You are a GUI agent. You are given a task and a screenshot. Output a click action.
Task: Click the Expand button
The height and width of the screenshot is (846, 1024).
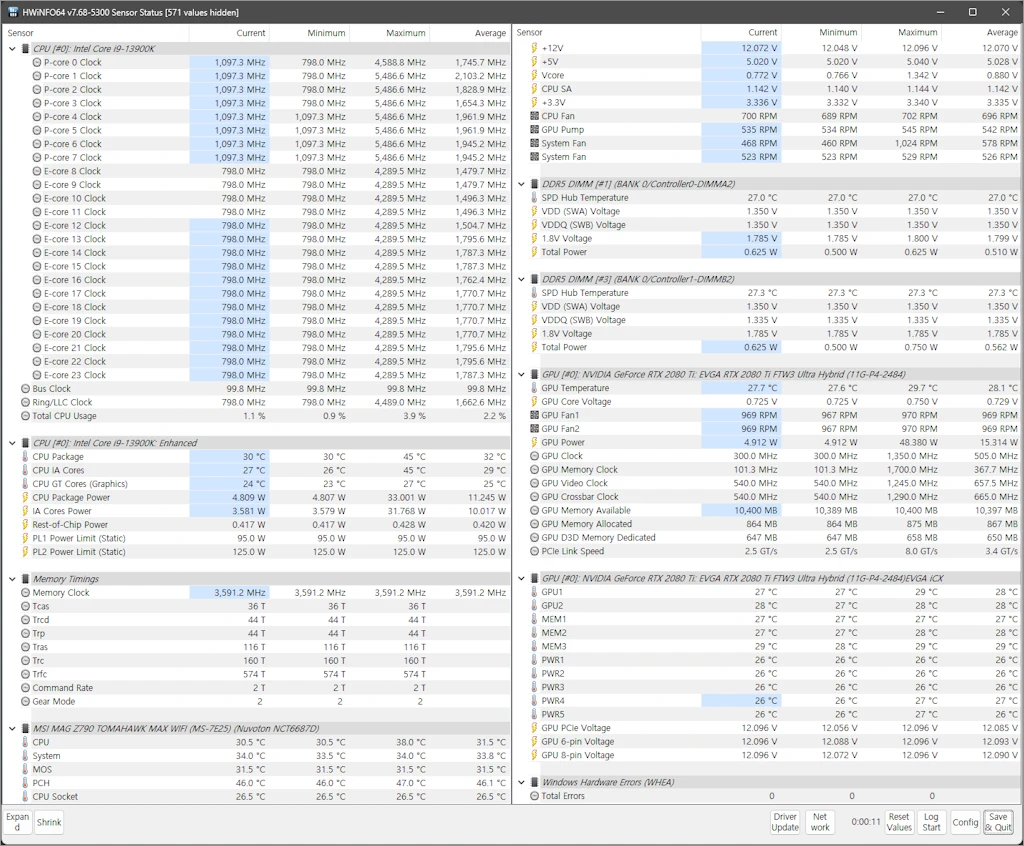(x=17, y=822)
